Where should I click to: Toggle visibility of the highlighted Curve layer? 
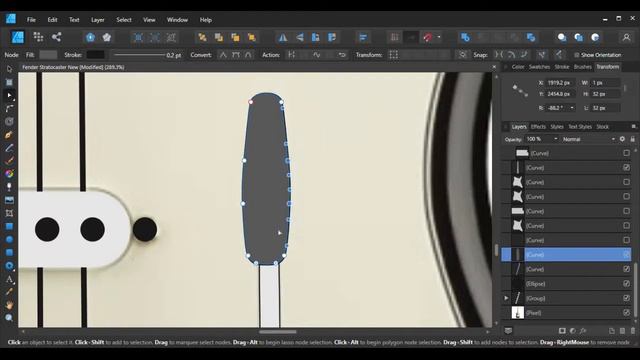pyautogui.click(x=626, y=255)
